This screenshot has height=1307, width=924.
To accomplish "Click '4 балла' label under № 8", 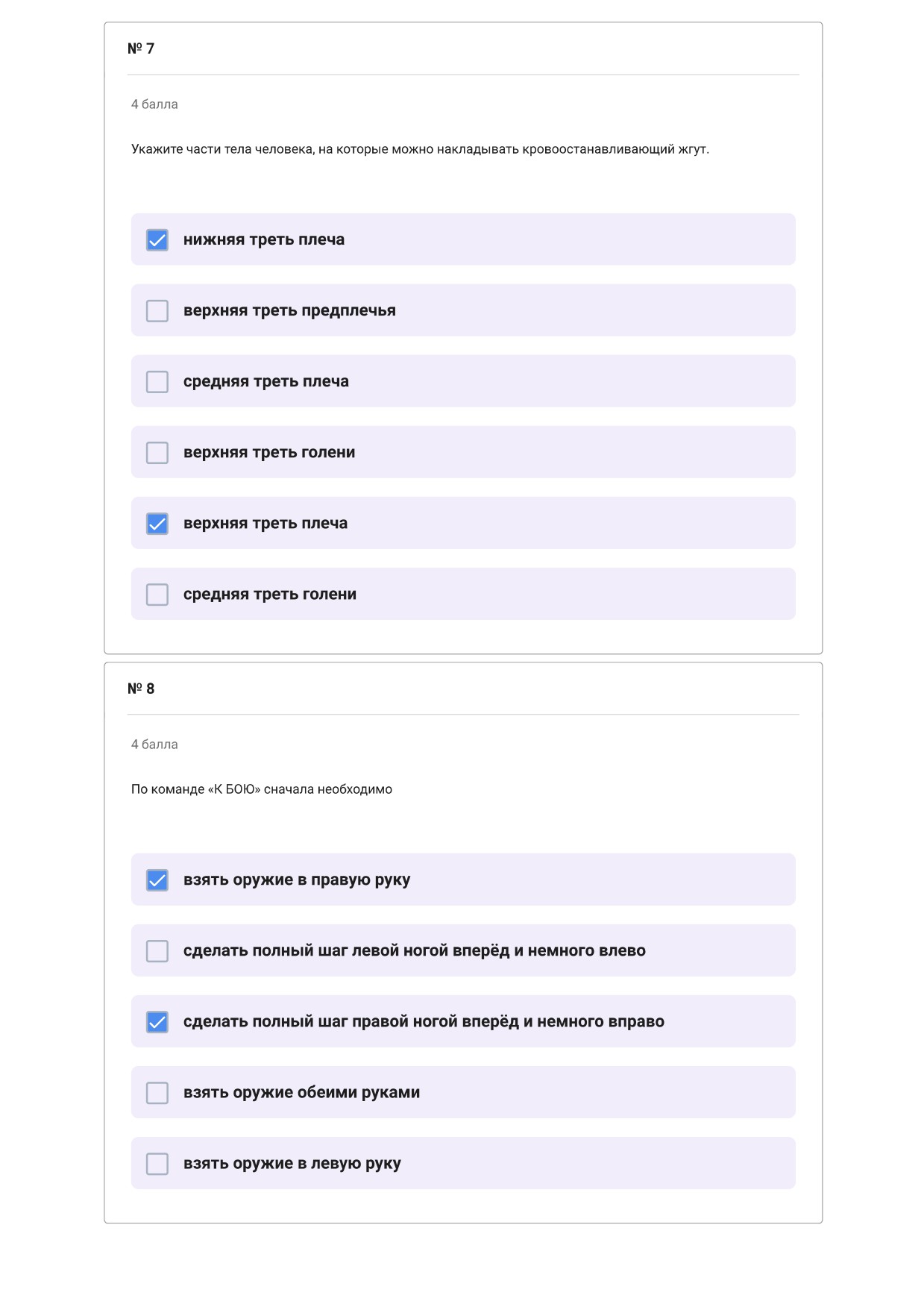I will (154, 745).
